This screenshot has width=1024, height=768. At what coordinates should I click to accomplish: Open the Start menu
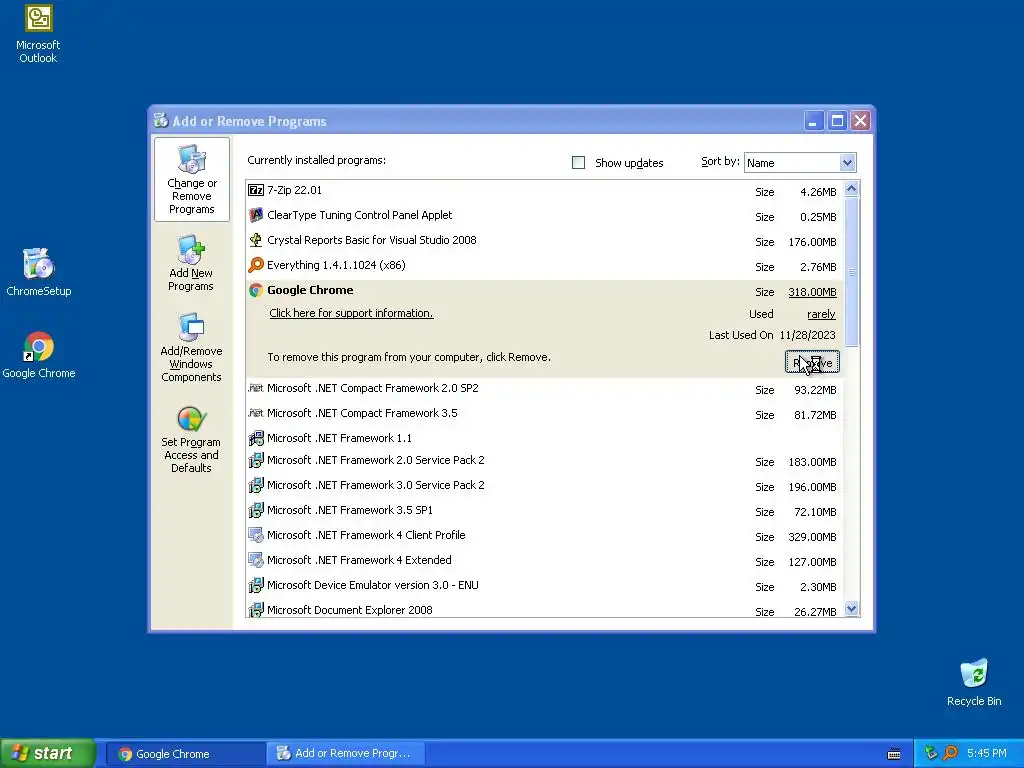pyautogui.click(x=48, y=753)
